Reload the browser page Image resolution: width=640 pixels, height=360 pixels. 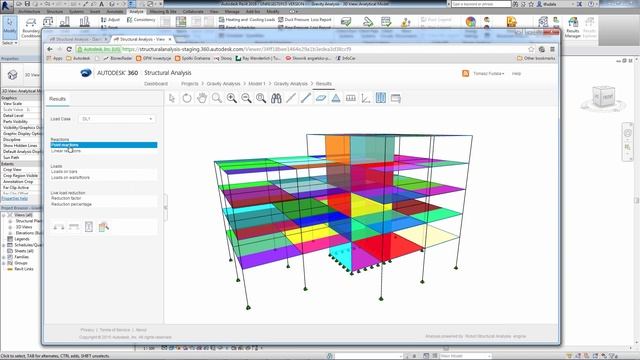69,49
